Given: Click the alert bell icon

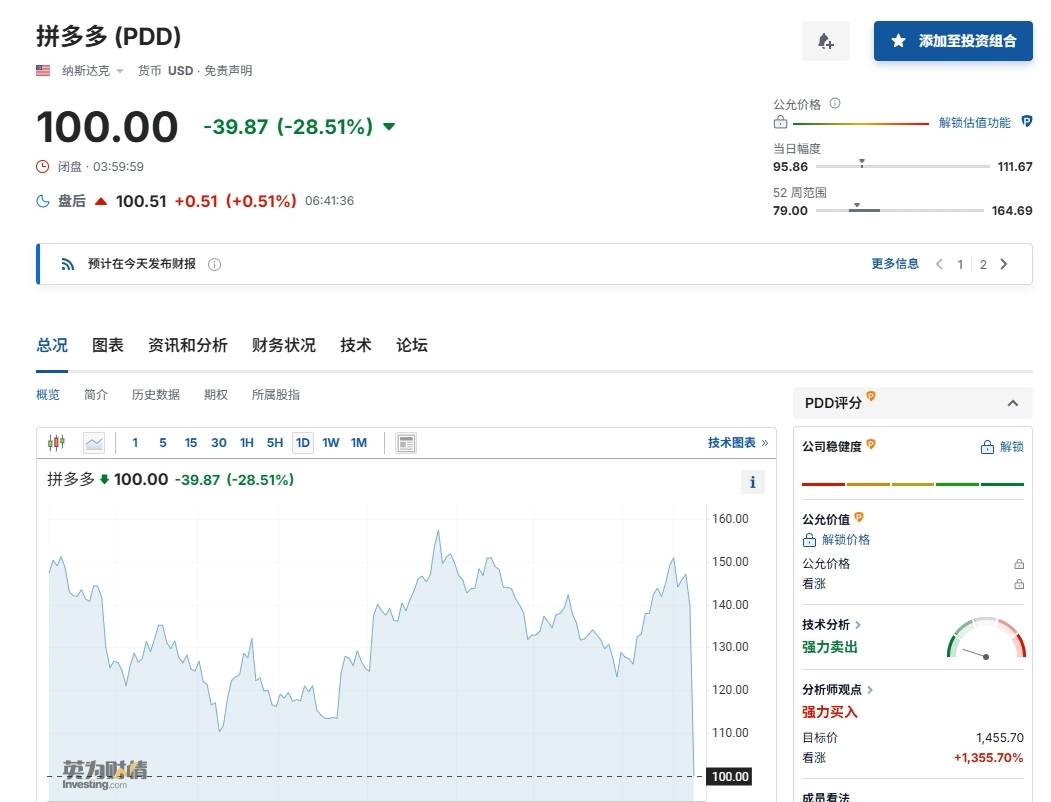Looking at the screenshot, I should (826, 41).
